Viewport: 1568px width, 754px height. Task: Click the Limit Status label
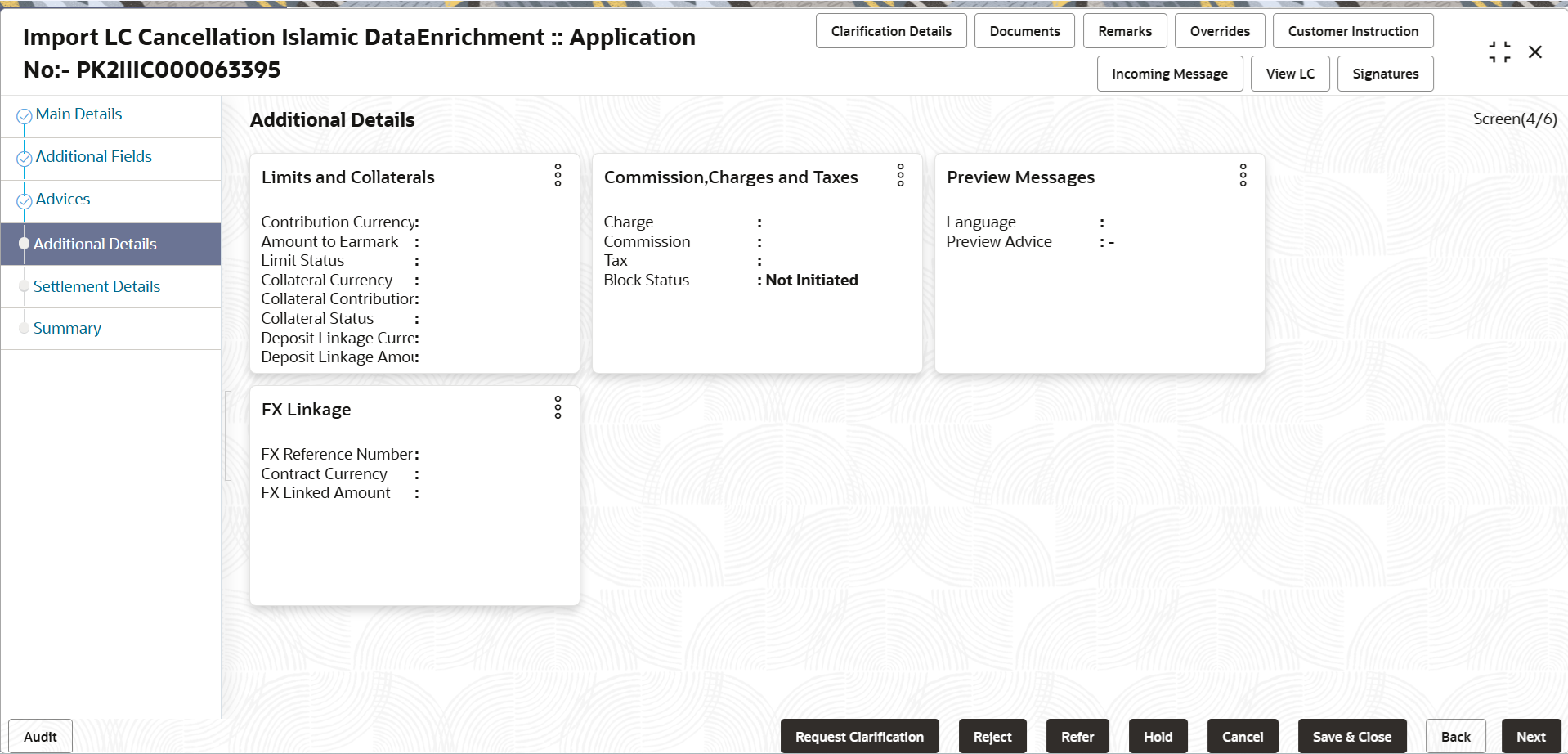(x=302, y=261)
